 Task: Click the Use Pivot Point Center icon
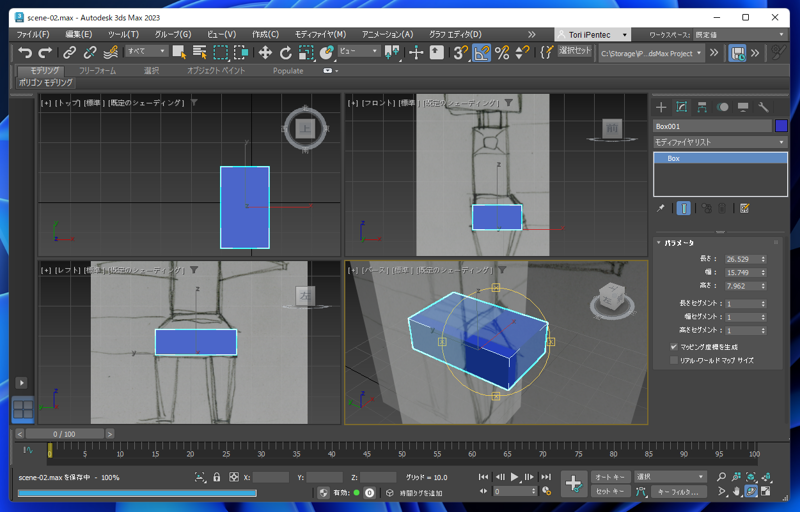392,52
